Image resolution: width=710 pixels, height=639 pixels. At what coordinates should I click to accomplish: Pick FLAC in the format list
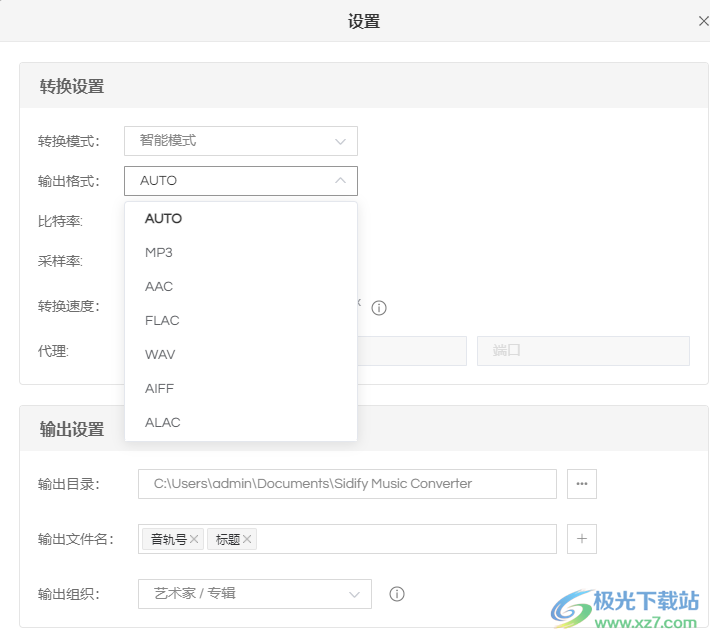(241, 320)
